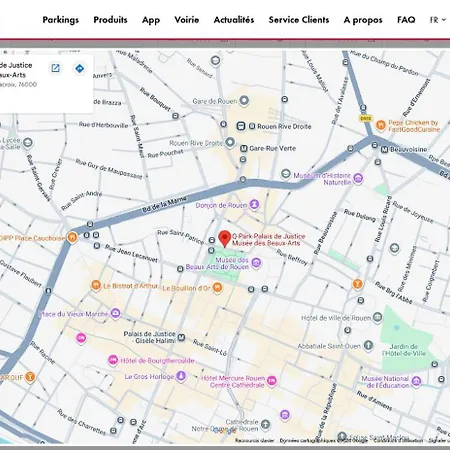Expand the FR language dropdown

coord(437,20)
